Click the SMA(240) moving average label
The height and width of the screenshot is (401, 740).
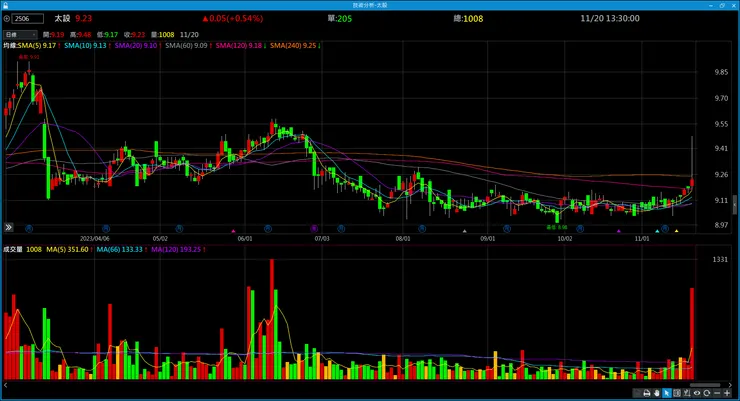coord(293,46)
